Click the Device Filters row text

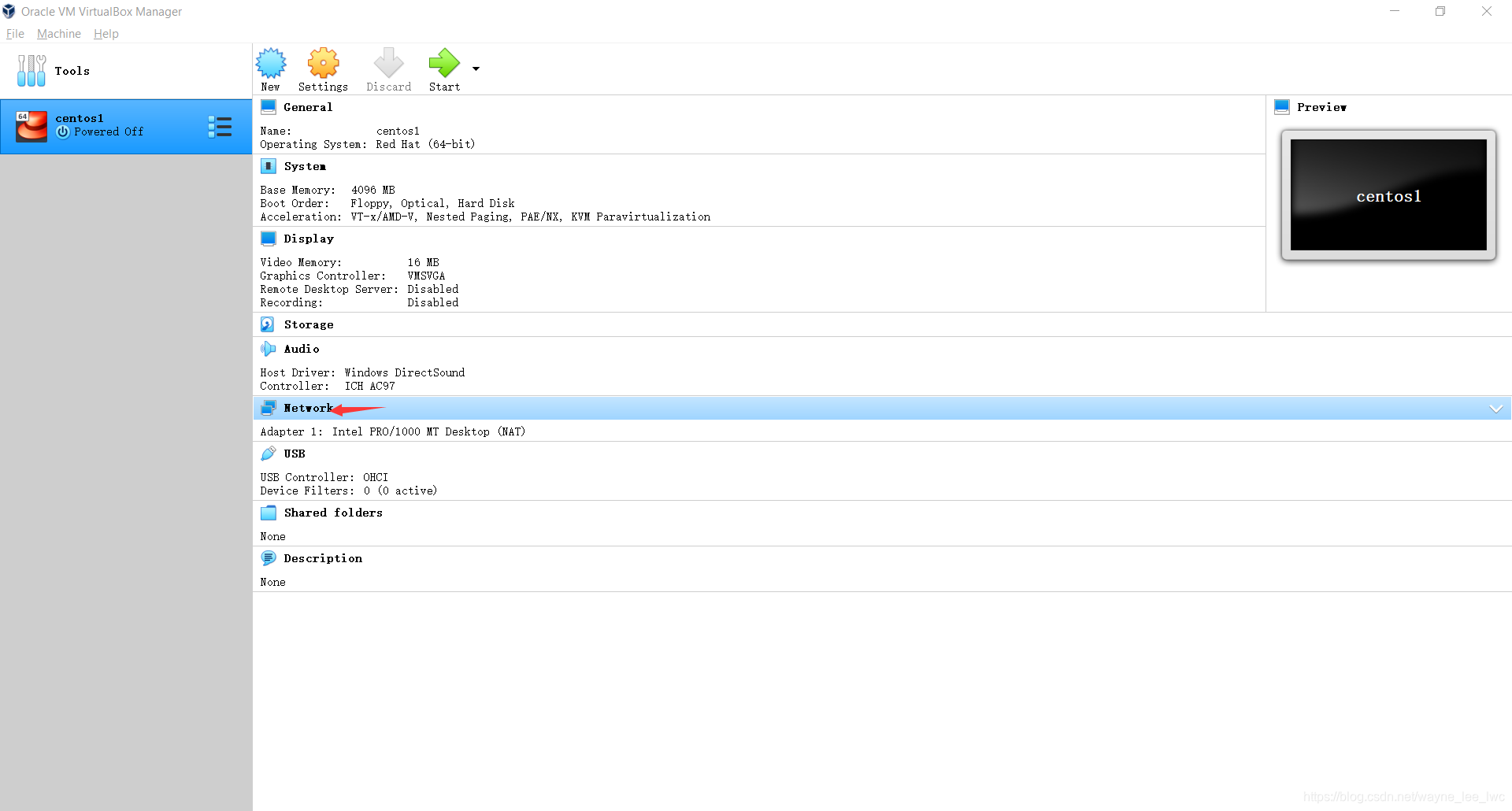pyautogui.click(x=349, y=491)
